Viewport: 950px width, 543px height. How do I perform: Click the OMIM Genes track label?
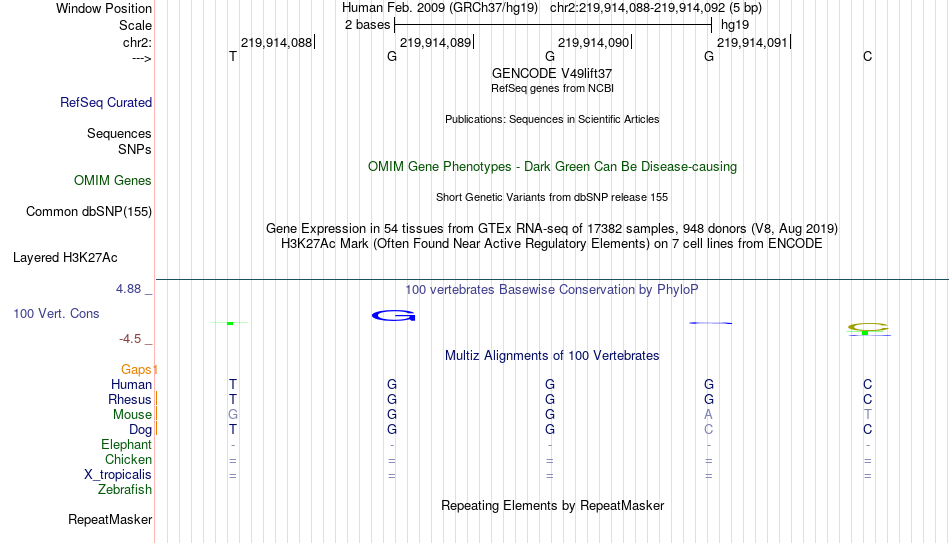[113, 181]
